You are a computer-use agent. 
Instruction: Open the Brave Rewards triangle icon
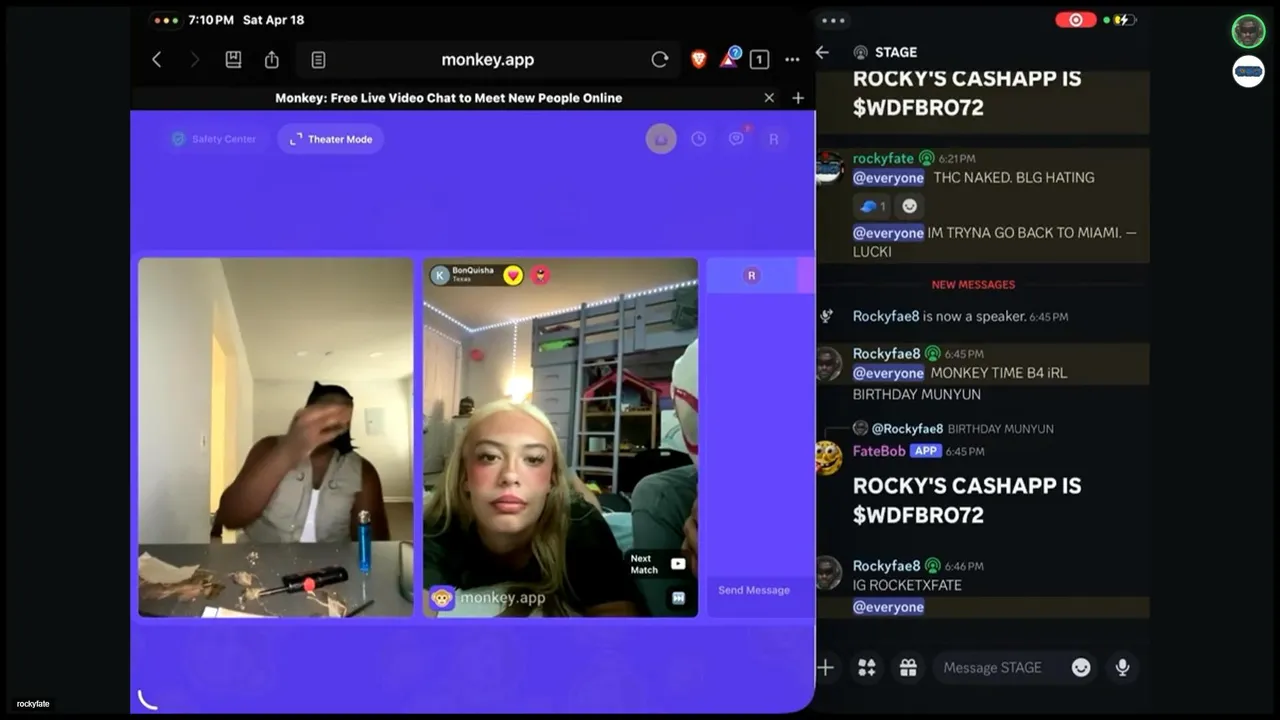coord(729,59)
